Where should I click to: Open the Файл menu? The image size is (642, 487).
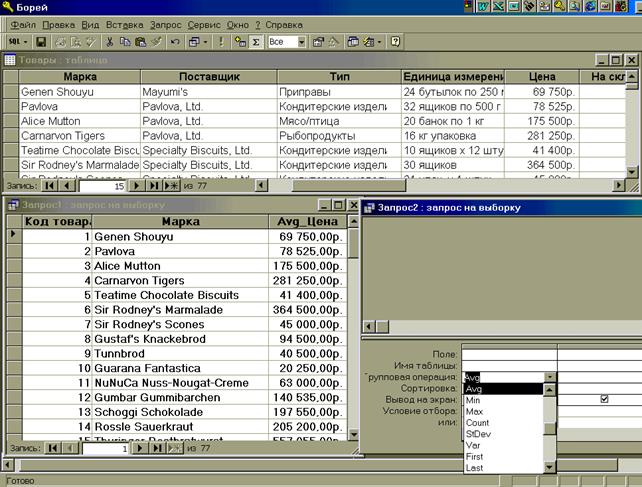tap(23, 25)
